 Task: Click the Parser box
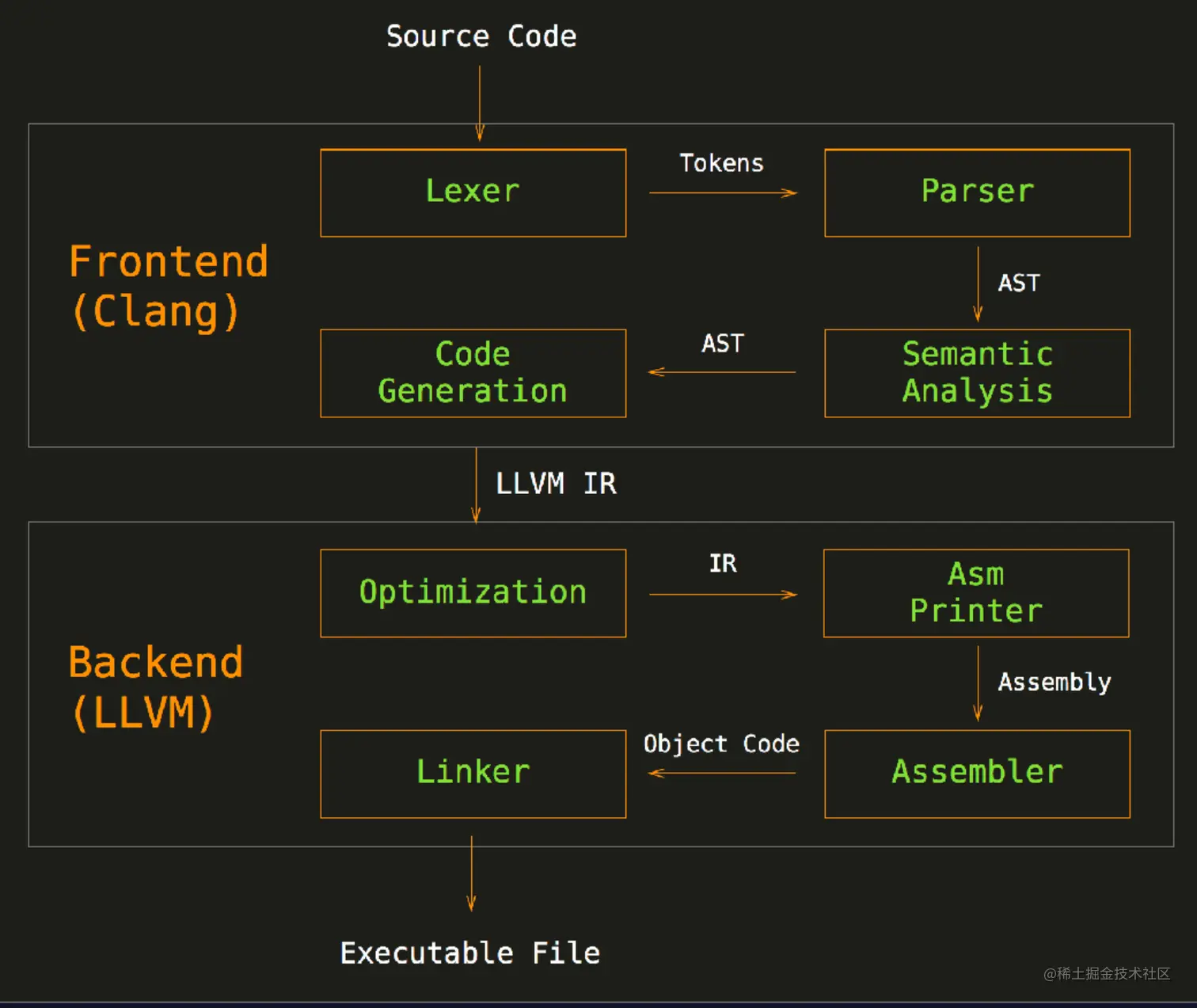point(977,192)
